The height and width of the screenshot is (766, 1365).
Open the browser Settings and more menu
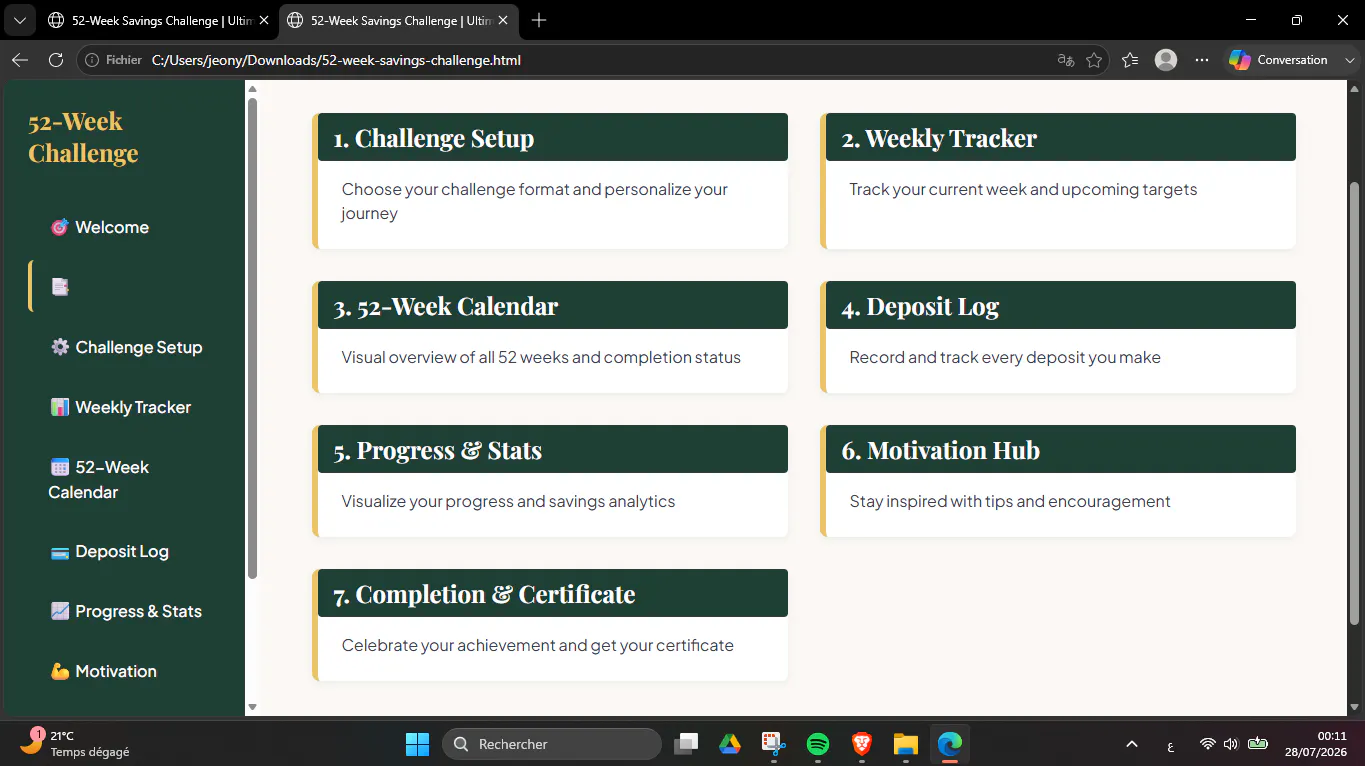1202,60
